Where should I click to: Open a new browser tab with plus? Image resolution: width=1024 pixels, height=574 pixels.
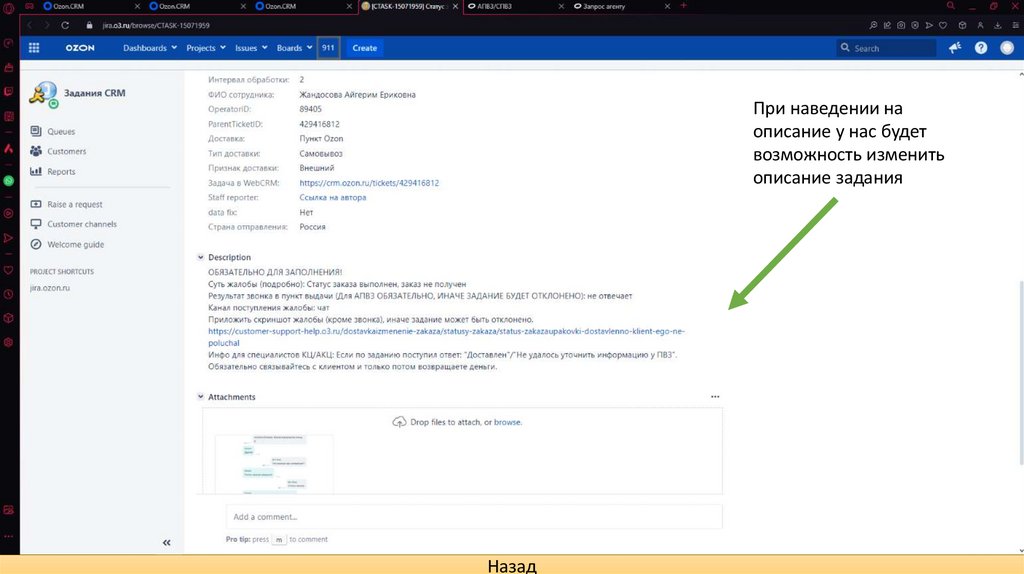[684, 6]
